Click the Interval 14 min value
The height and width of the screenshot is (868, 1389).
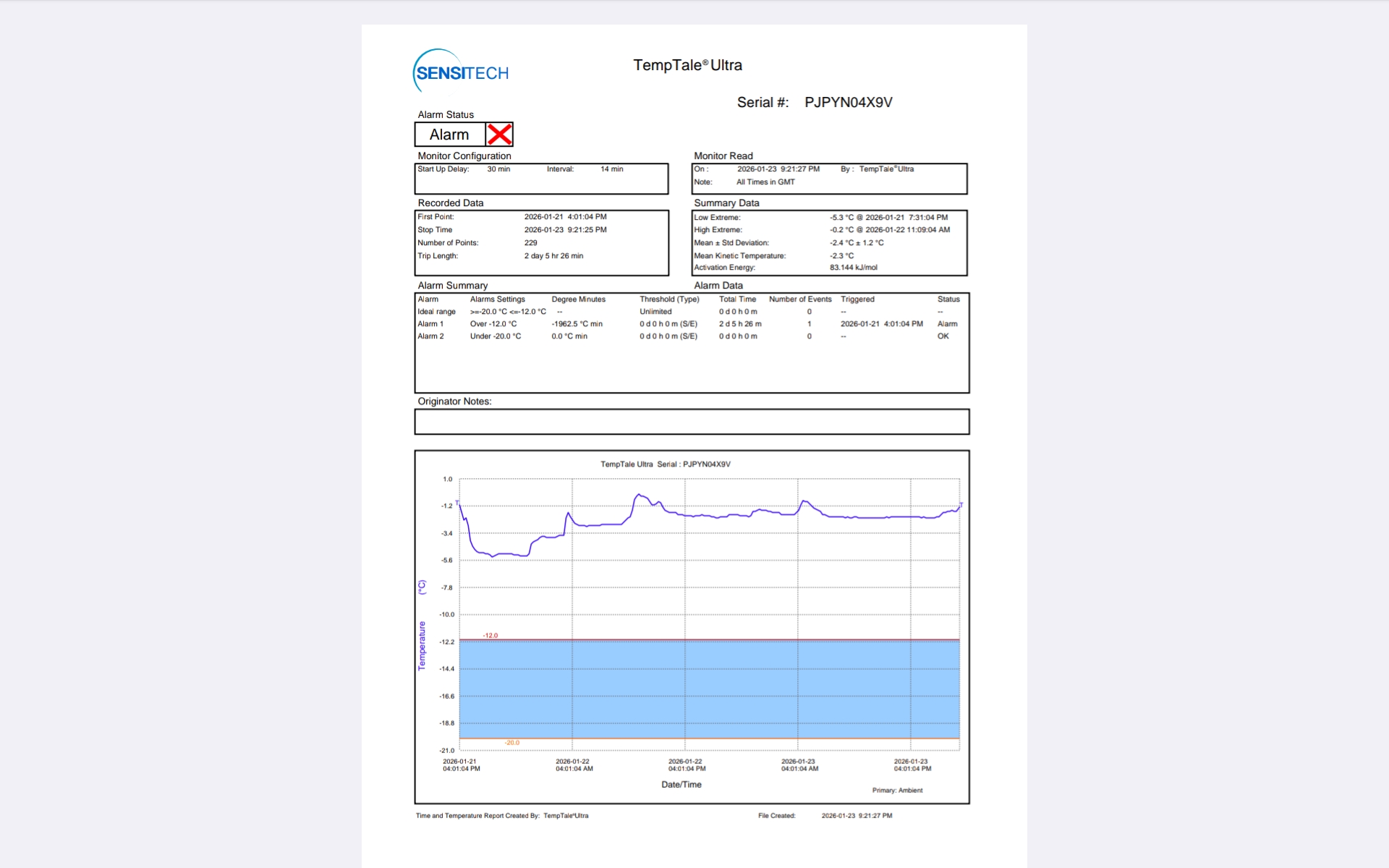[611, 169]
